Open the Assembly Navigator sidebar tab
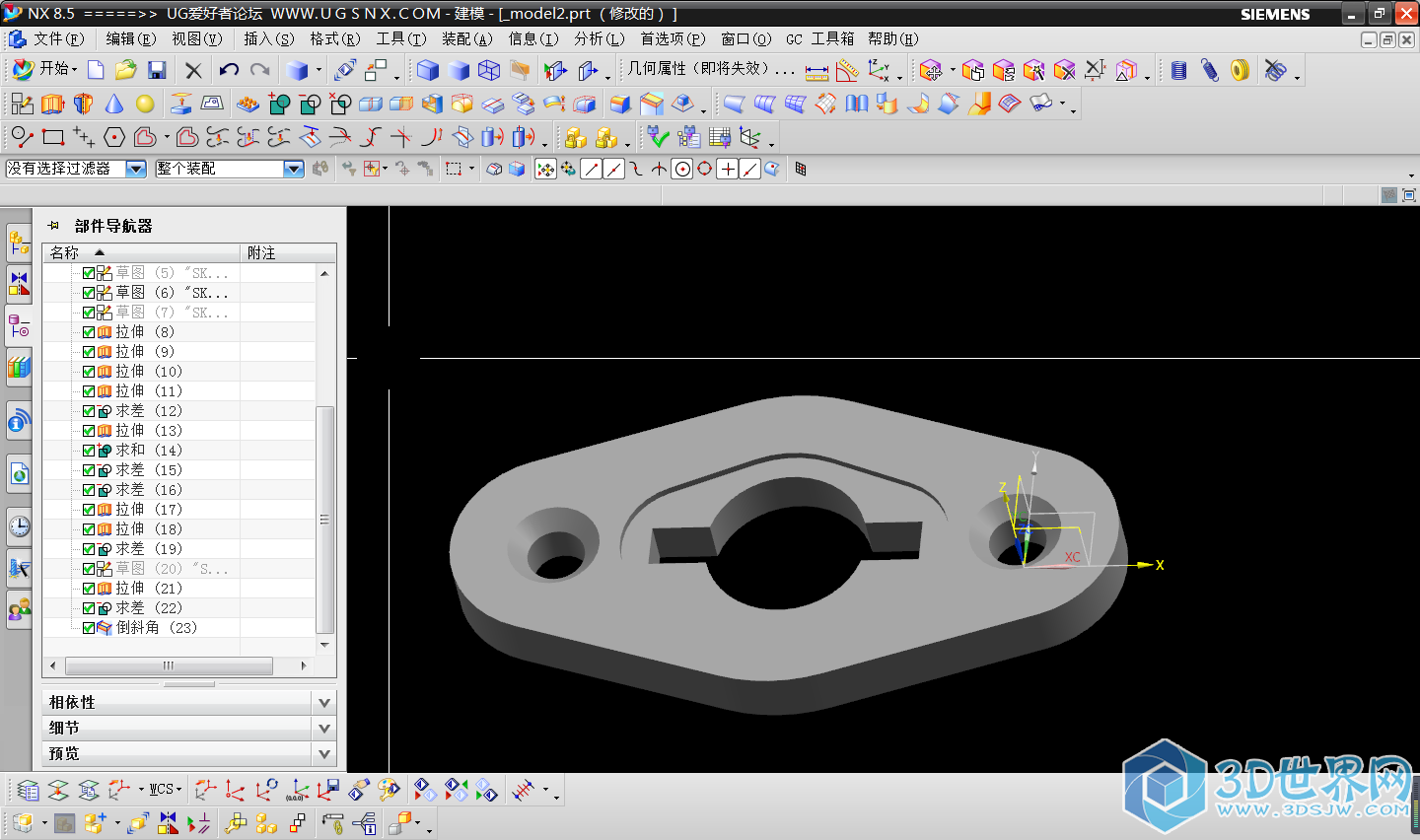1420x840 pixels. (x=19, y=242)
